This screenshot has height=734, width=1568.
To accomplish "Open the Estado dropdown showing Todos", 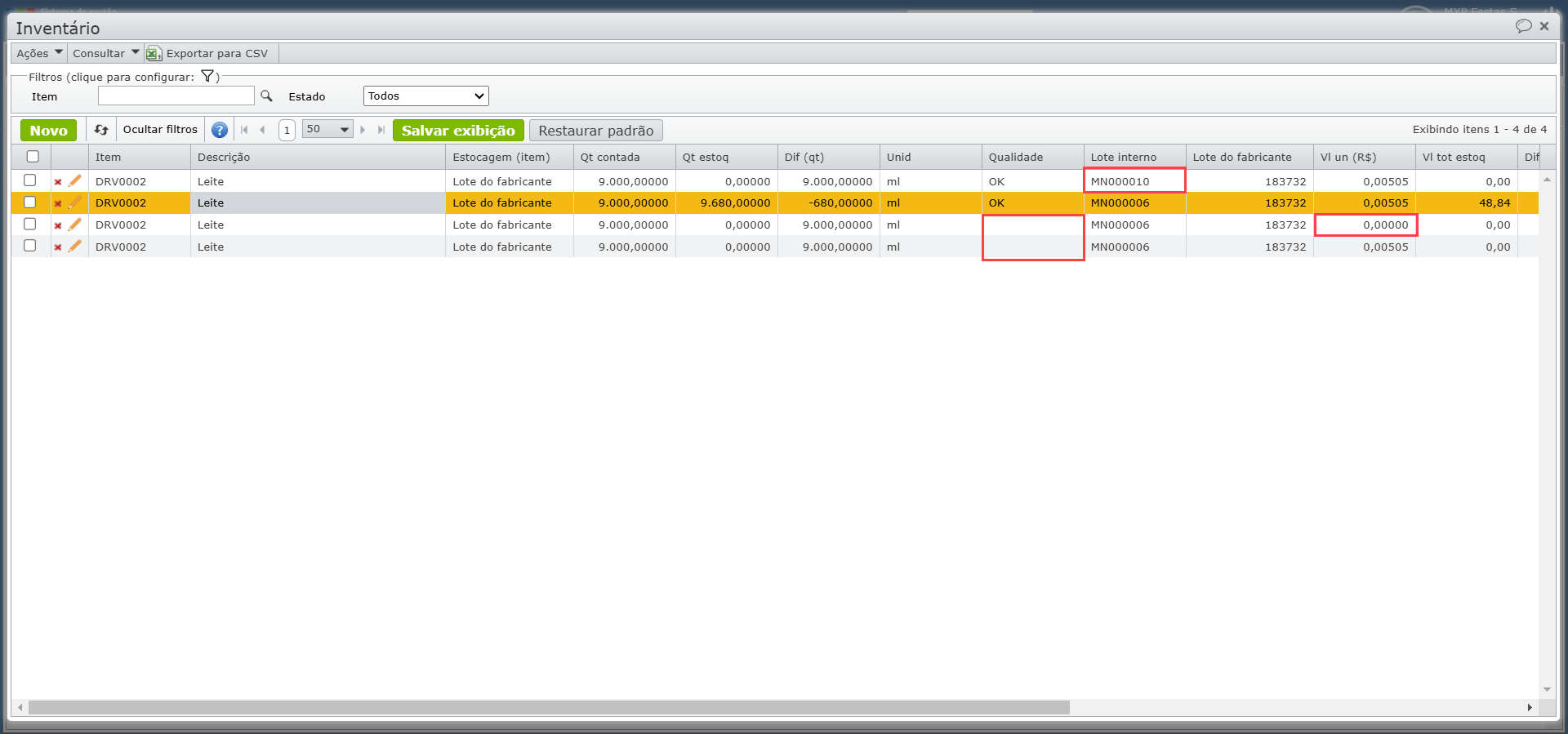I will 425,96.
